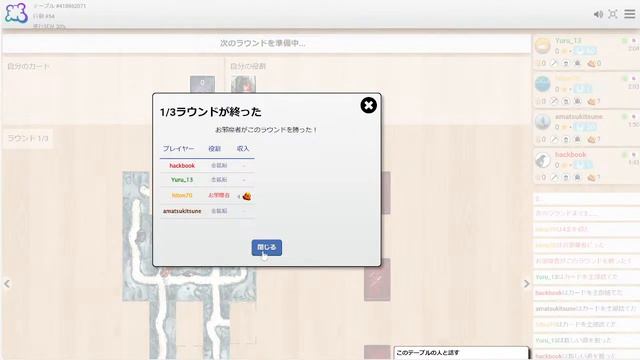
Task: Click the ラウンド 1/3 label
Action: coord(28,139)
